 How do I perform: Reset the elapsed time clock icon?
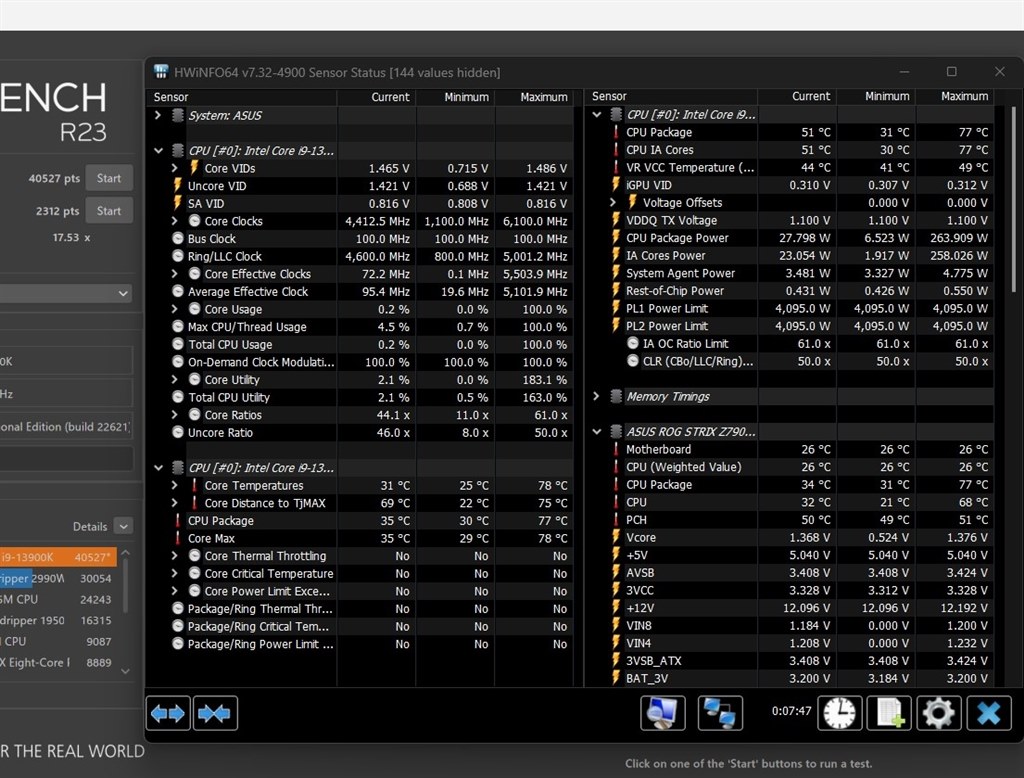[x=839, y=713]
